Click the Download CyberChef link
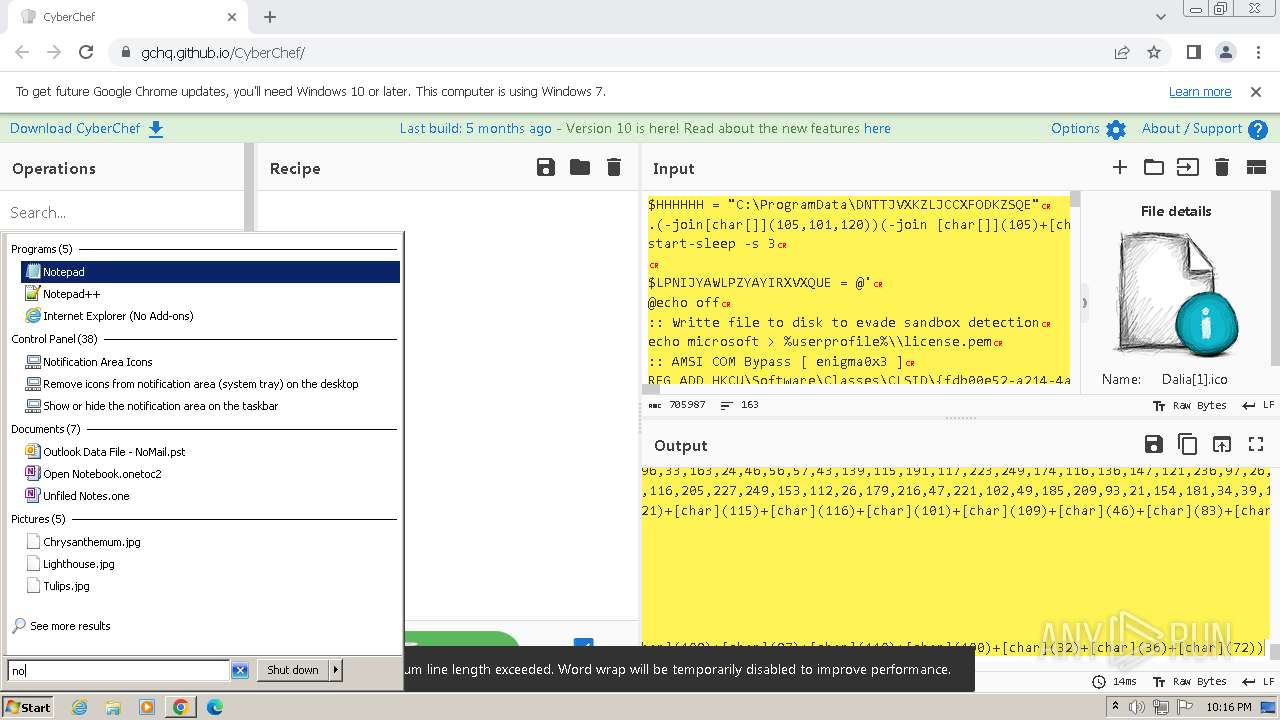Viewport: 1280px width, 720px height. click(x=75, y=128)
